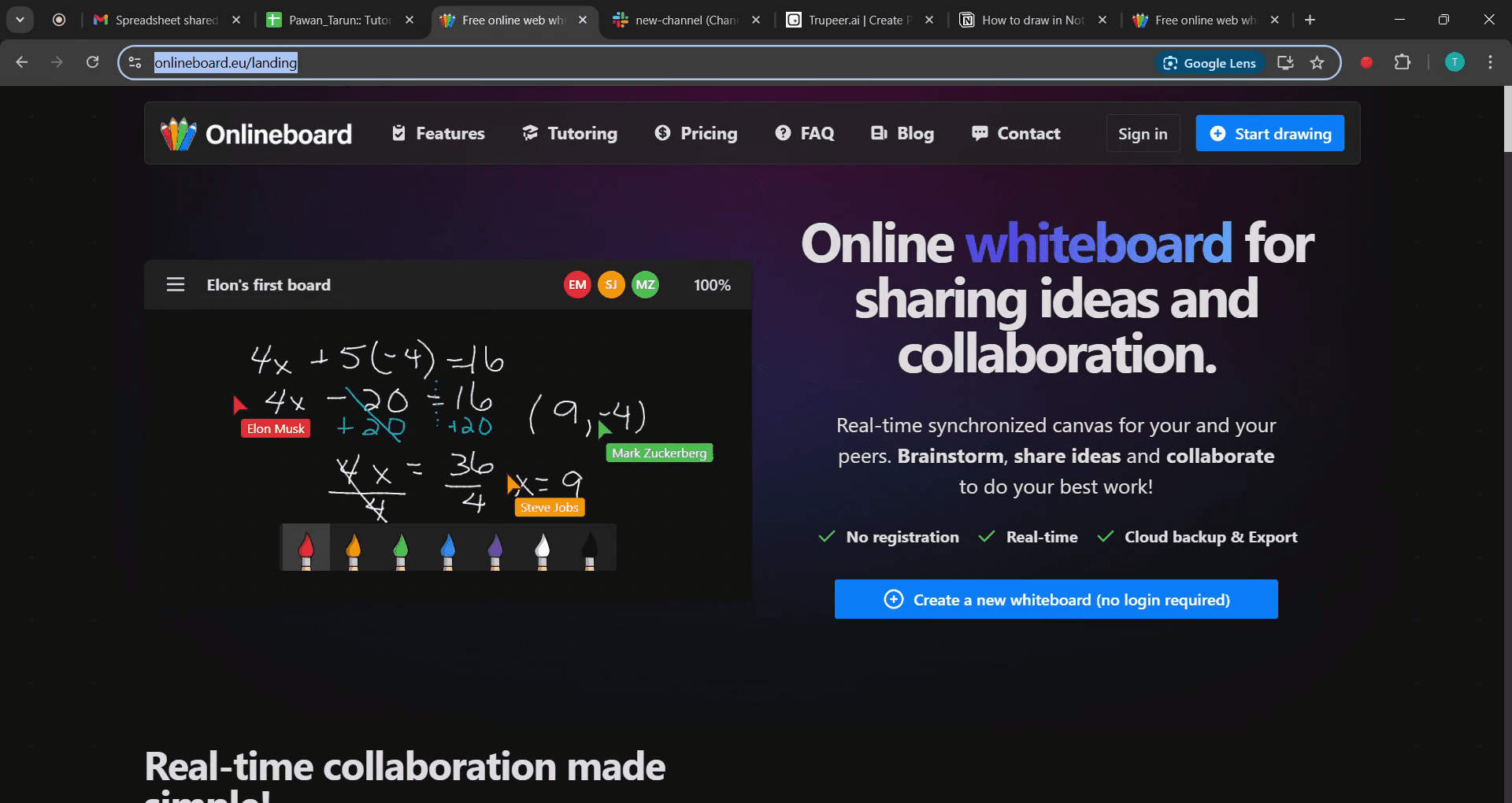Close the Spreadsheet shared tab
The height and width of the screenshot is (803, 1512).
(236, 20)
